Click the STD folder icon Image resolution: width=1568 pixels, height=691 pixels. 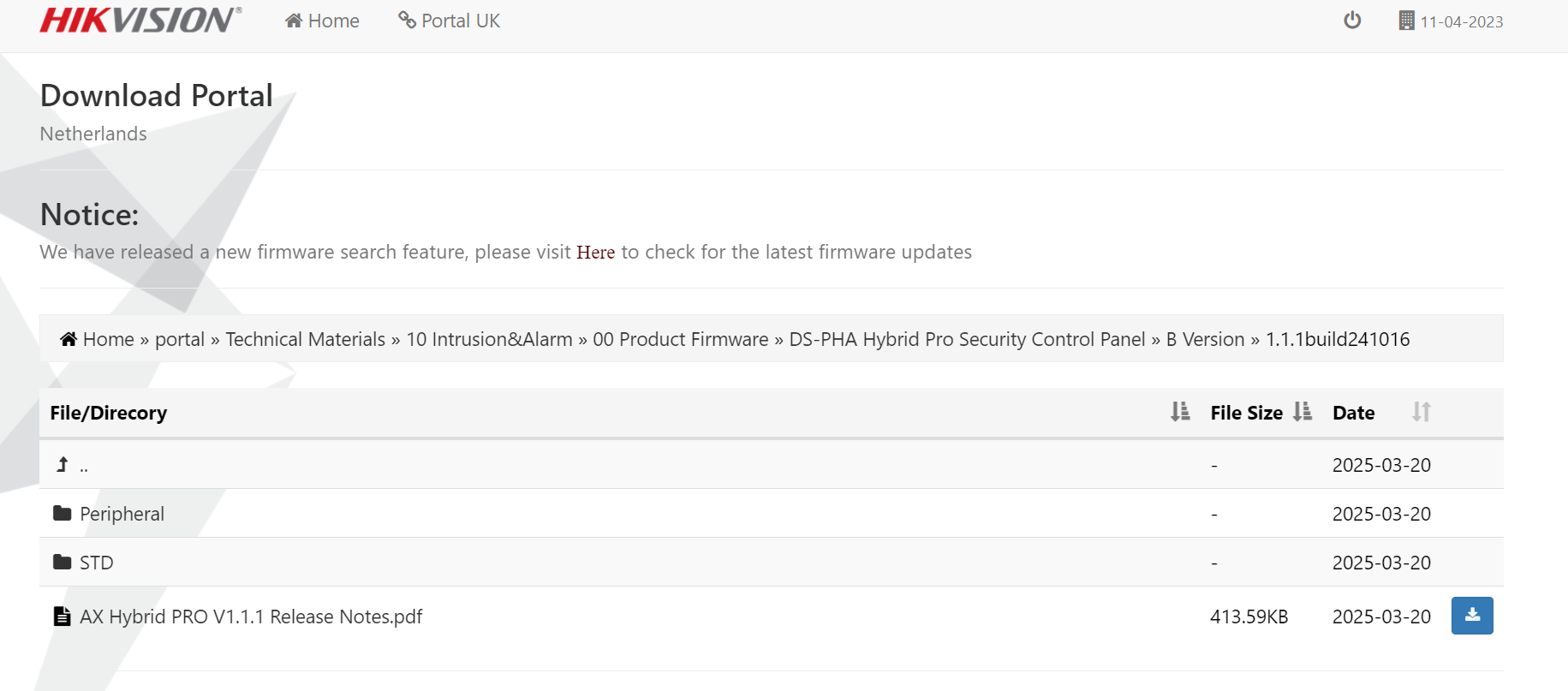[62, 563]
